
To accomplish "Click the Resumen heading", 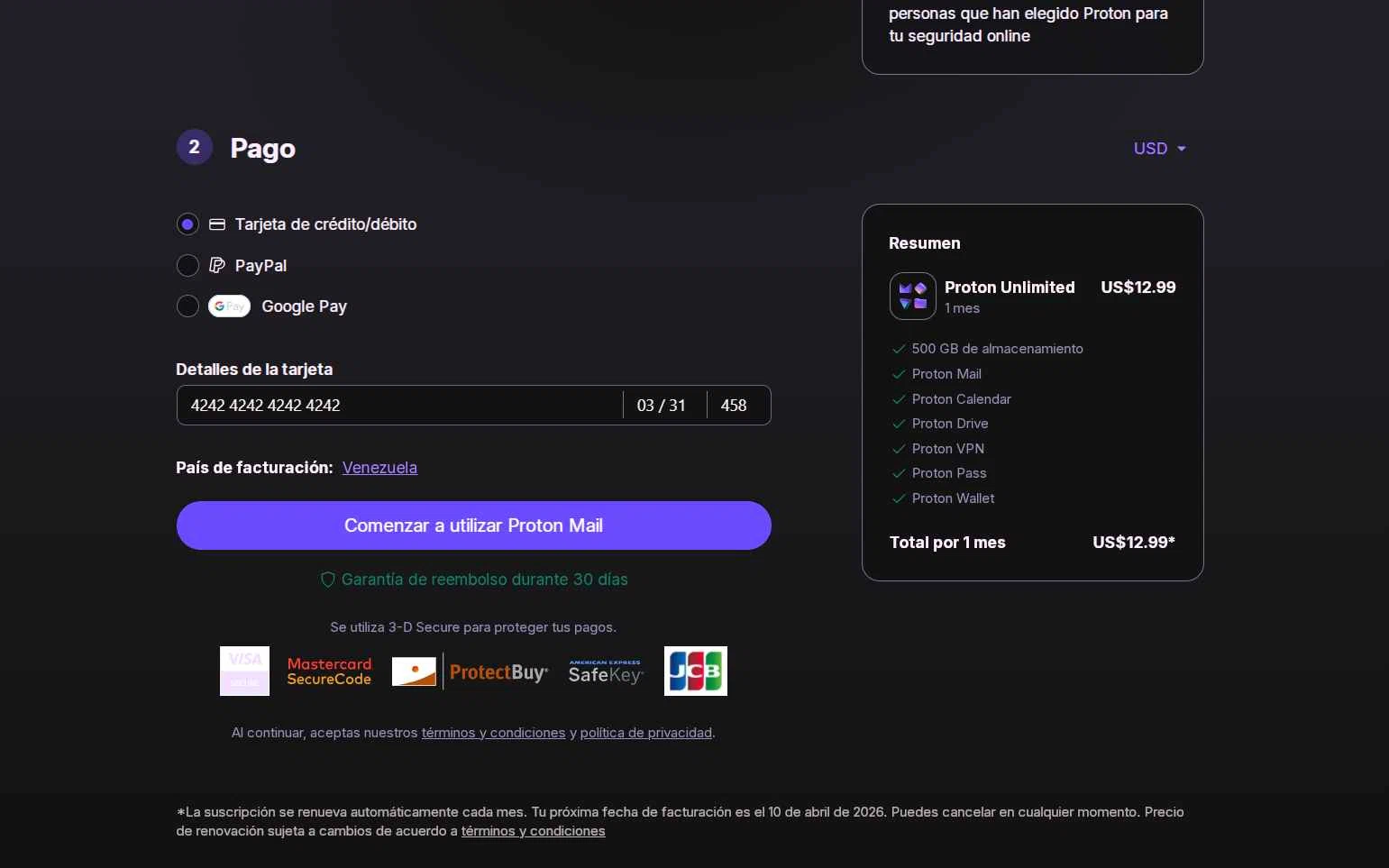I will [925, 243].
